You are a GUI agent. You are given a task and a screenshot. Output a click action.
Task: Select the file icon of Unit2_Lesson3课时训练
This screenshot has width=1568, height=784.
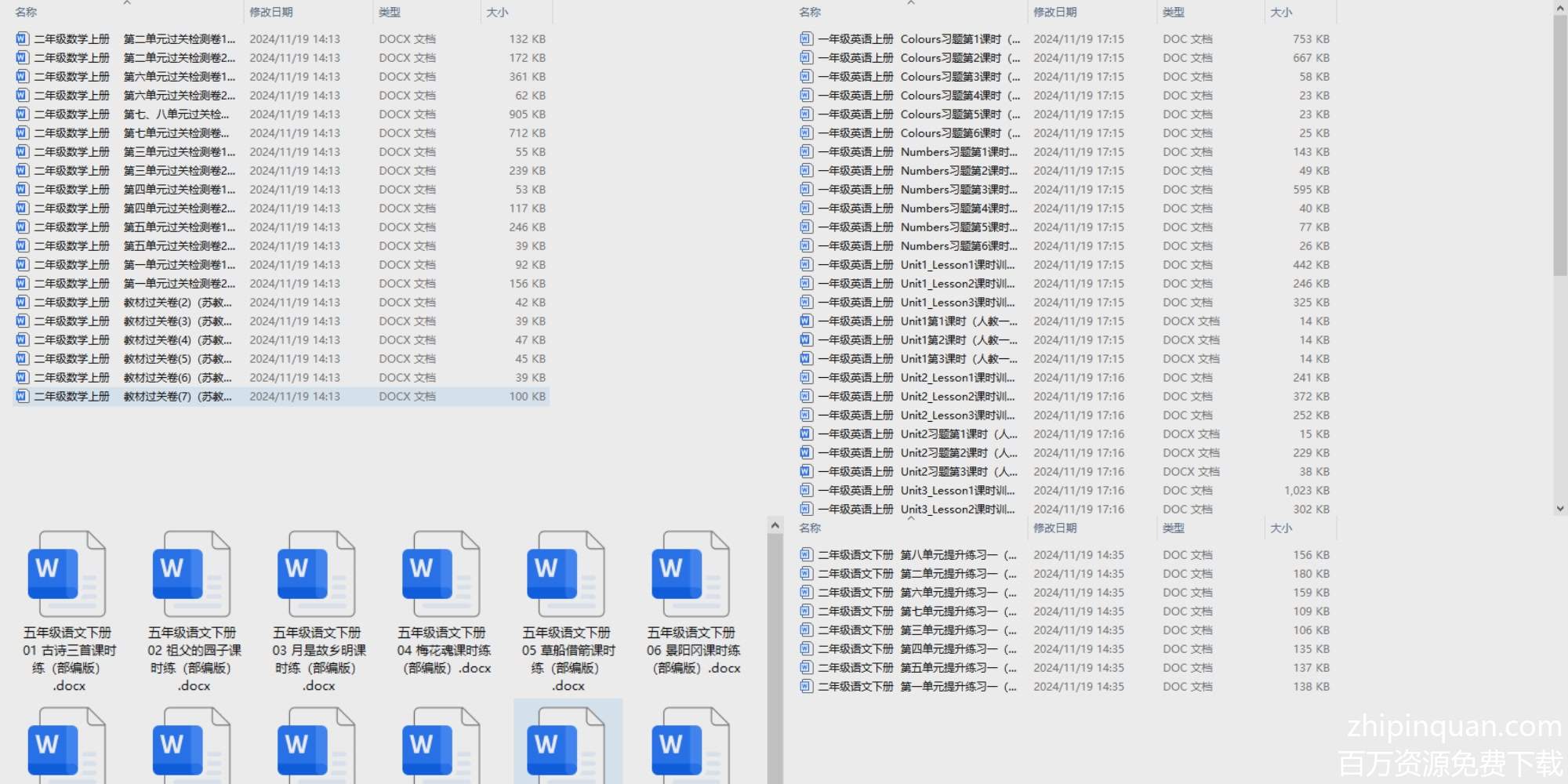(806, 415)
